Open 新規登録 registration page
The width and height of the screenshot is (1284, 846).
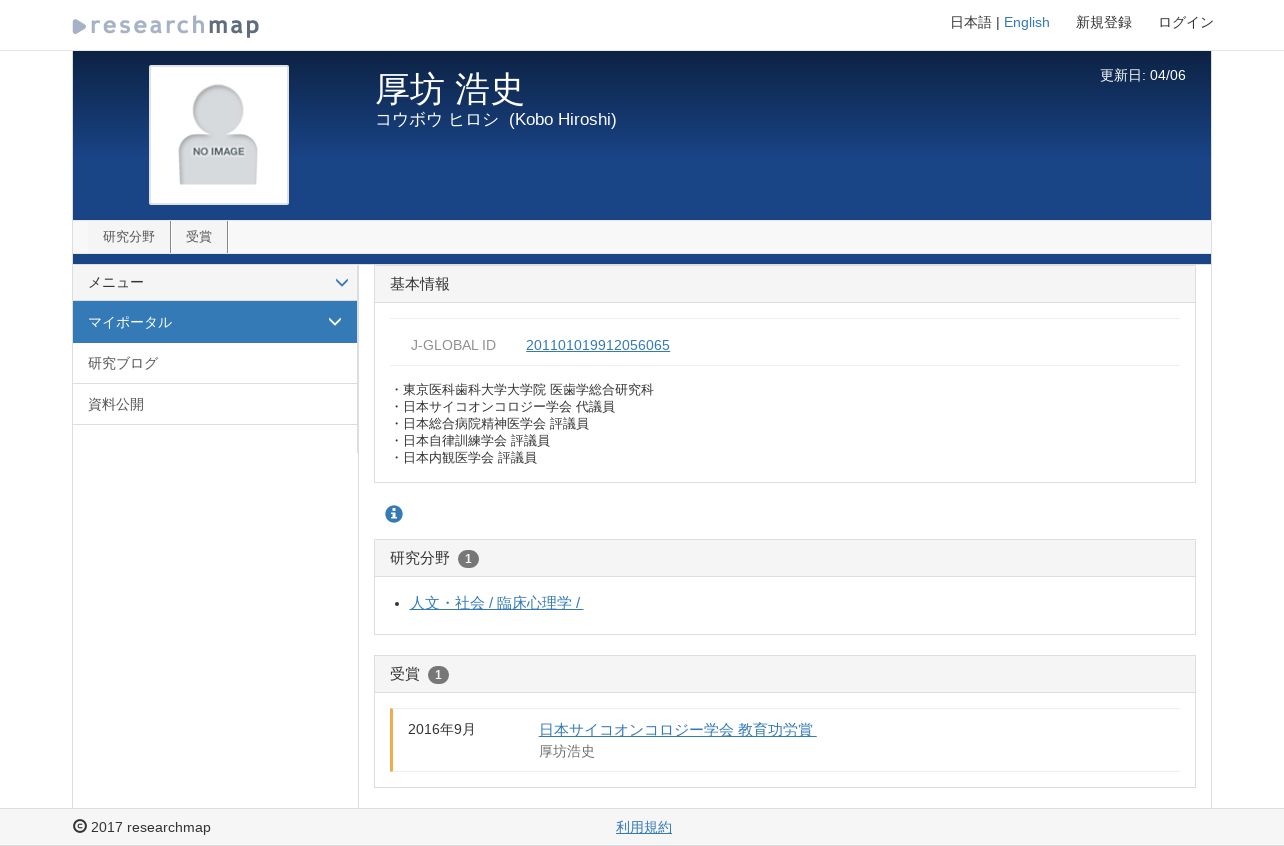pyautogui.click(x=1104, y=22)
